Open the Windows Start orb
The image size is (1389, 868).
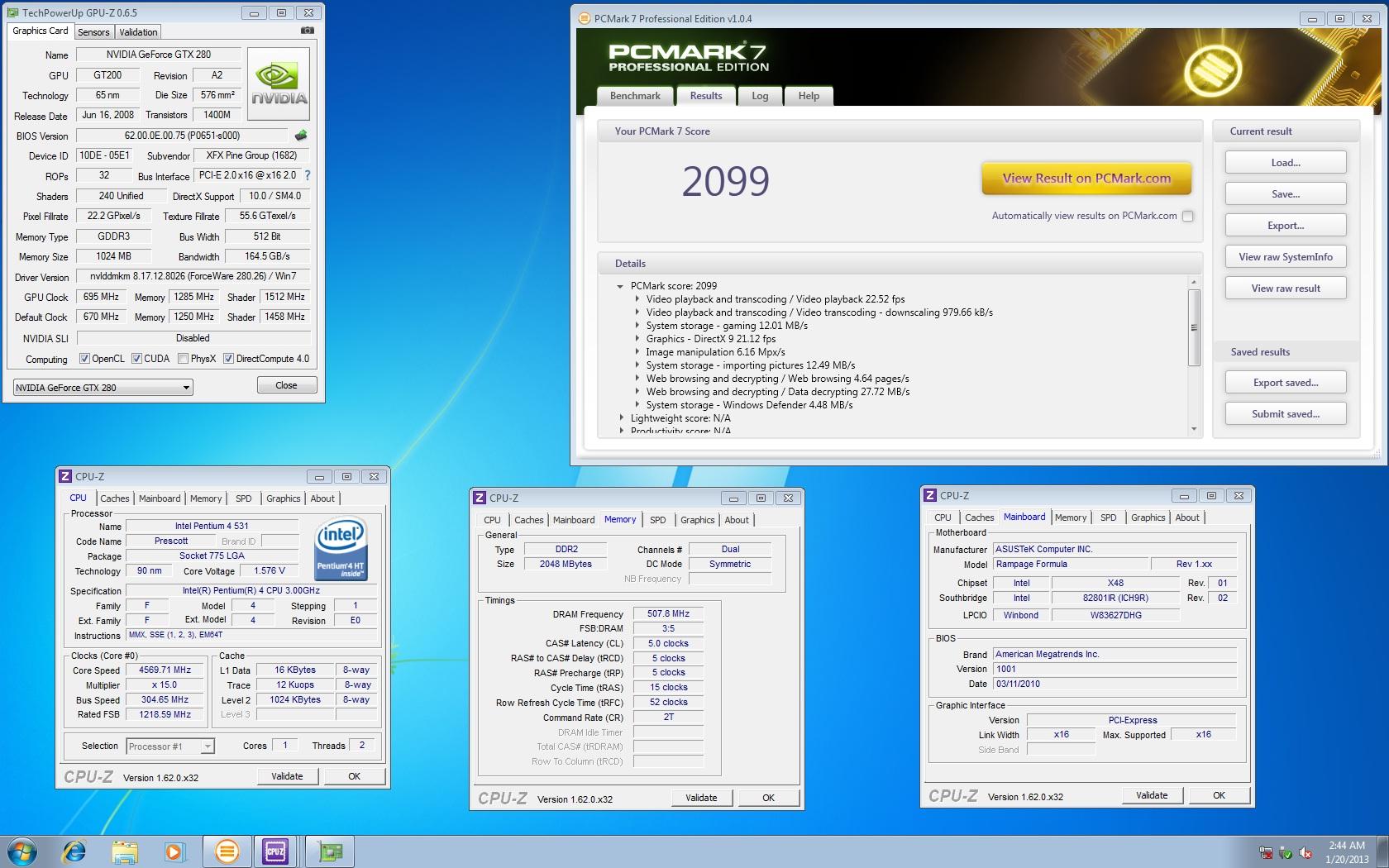pyautogui.click(x=22, y=851)
